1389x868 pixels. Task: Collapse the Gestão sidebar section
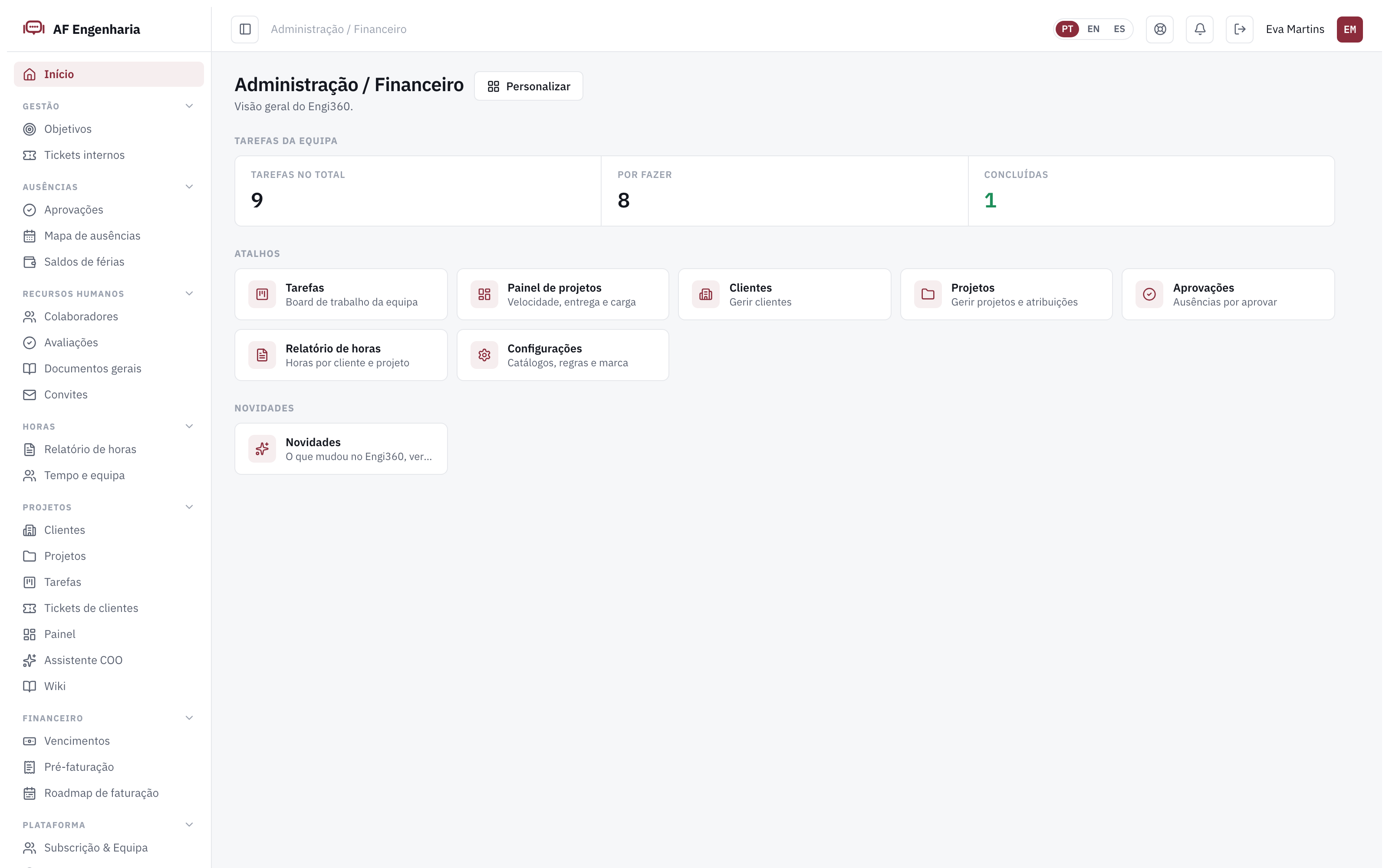189,106
